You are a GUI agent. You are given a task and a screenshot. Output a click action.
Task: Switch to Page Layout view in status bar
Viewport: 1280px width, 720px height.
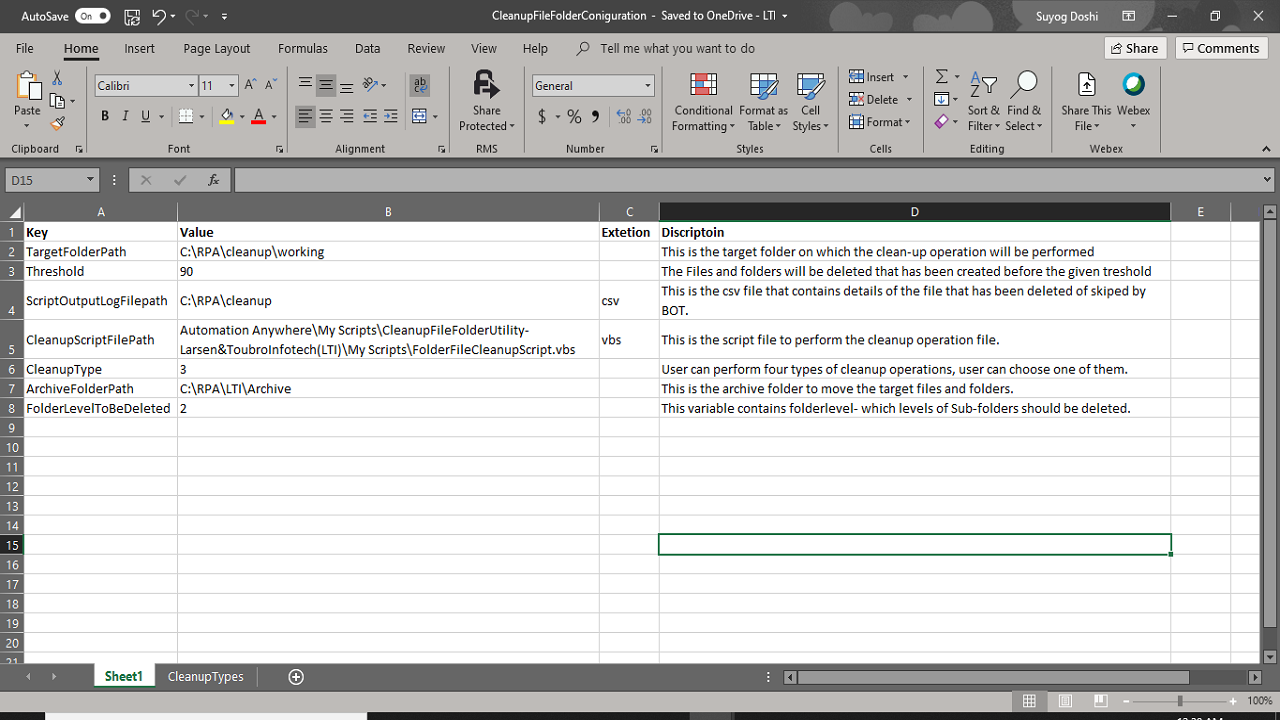(1065, 701)
